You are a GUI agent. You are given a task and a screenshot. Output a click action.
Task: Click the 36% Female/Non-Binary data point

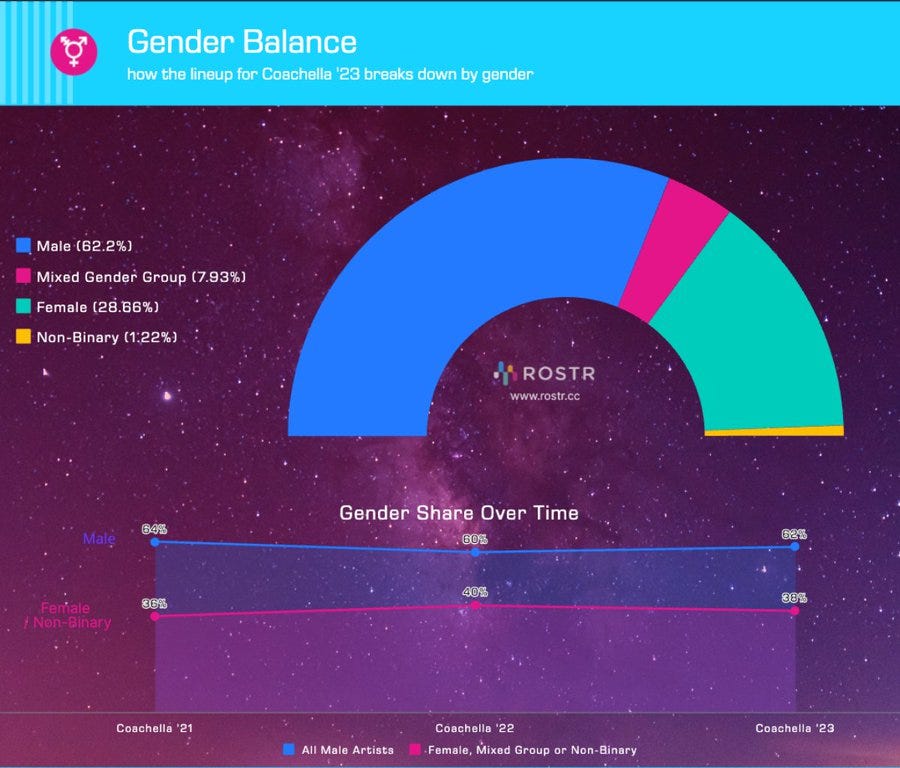[x=154, y=616]
